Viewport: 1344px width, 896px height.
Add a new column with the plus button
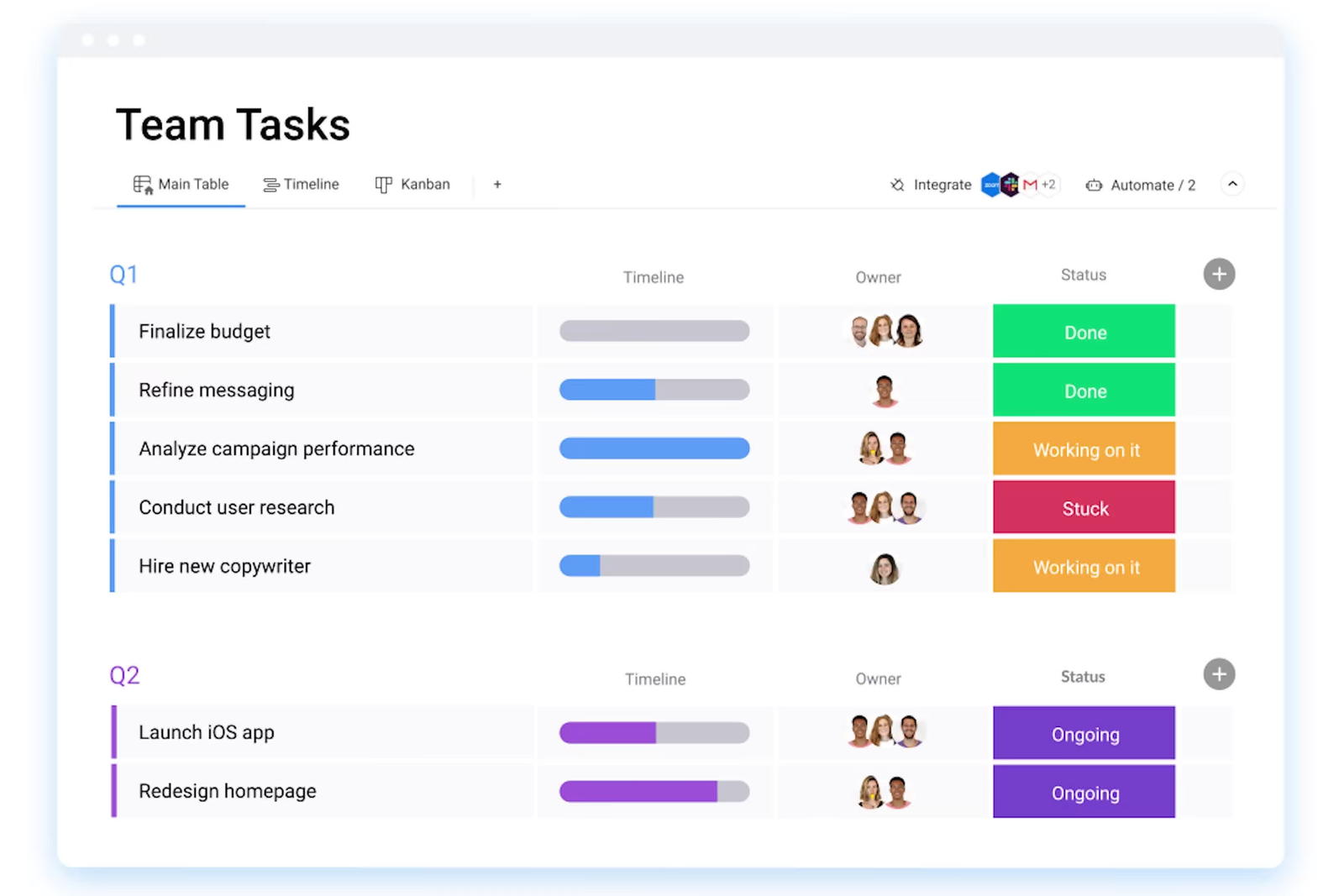[1219, 274]
